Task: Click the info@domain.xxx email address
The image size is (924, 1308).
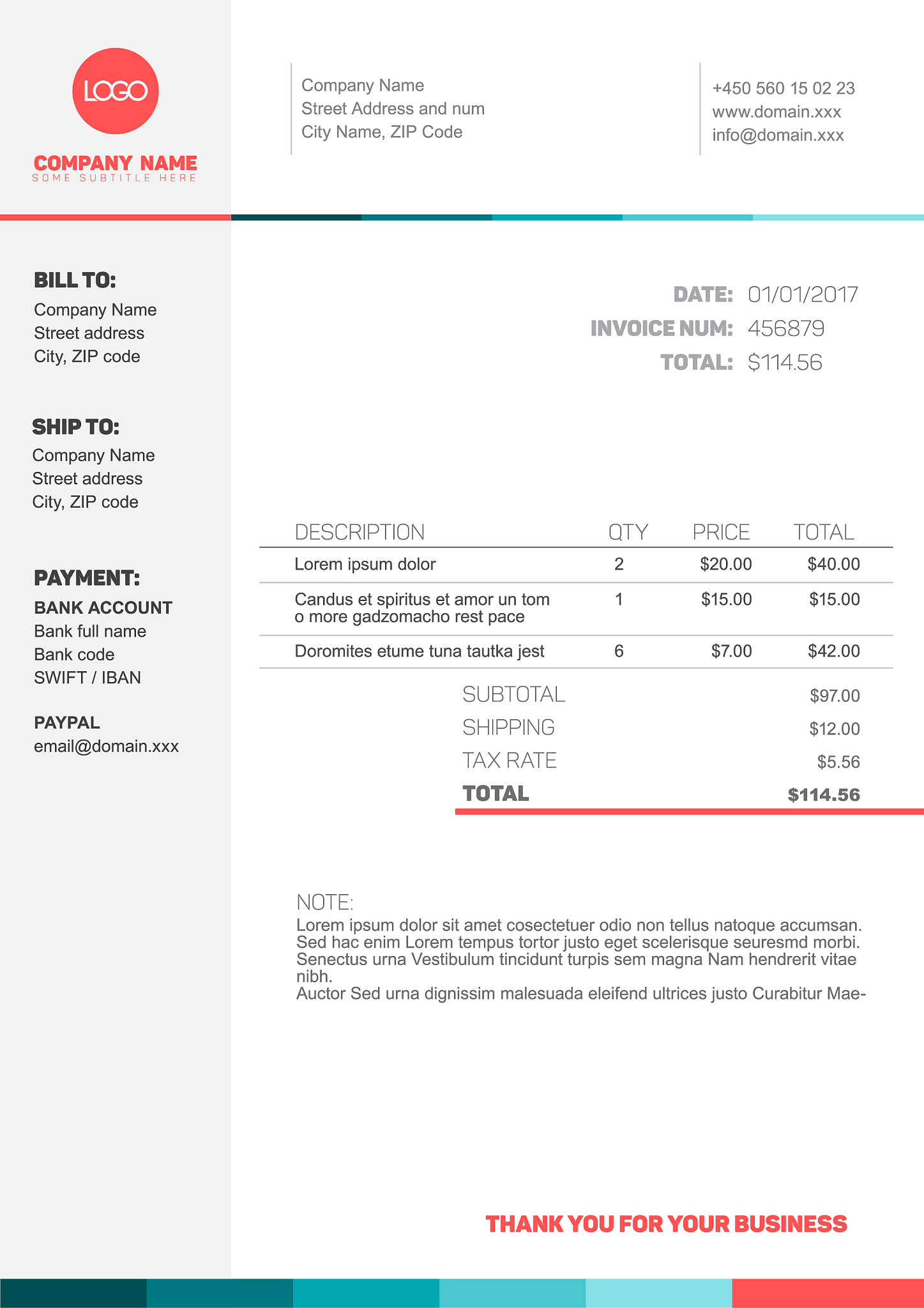Action: [x=778, y=135]
